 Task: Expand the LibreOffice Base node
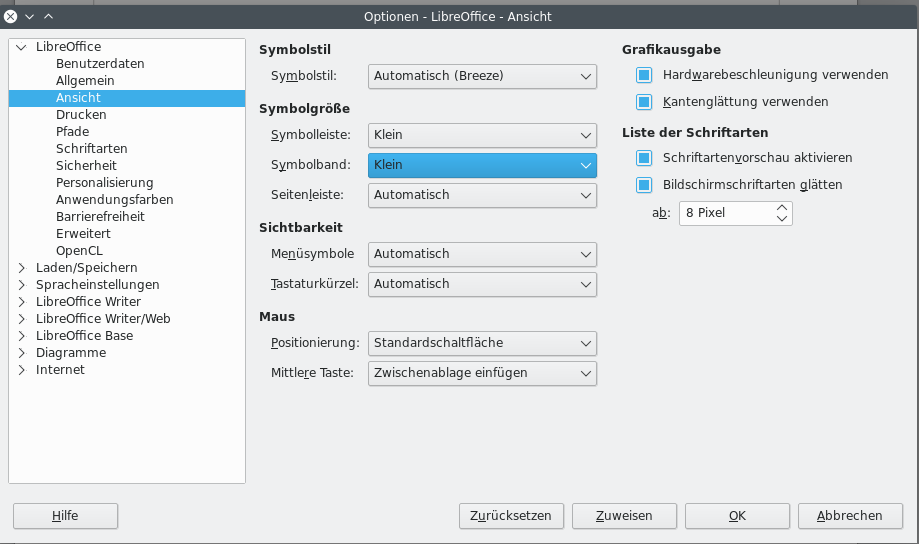click(x=22, y=336)
